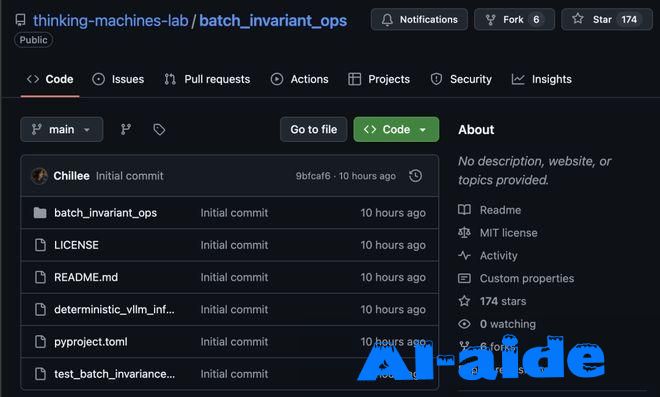Fork this repository
Screen dimensions: 660x397
[514, 19]
